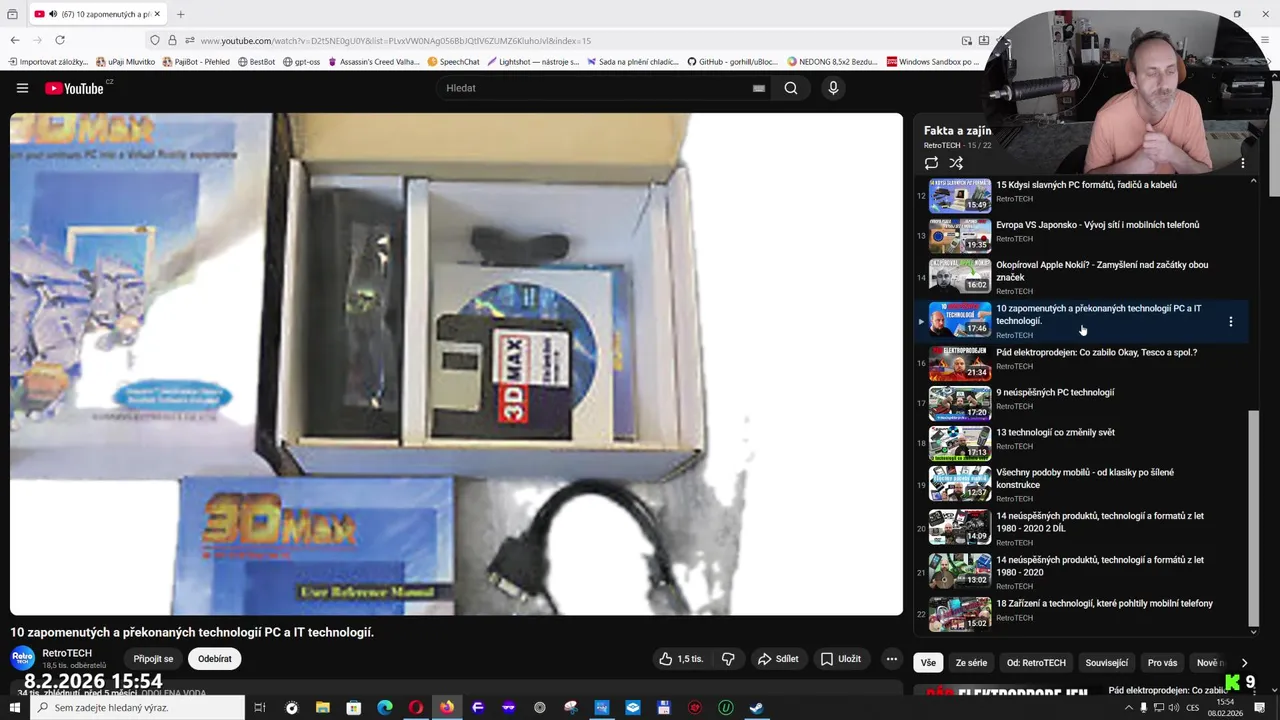Go back with the browser back arrow

tap(15, 40)
